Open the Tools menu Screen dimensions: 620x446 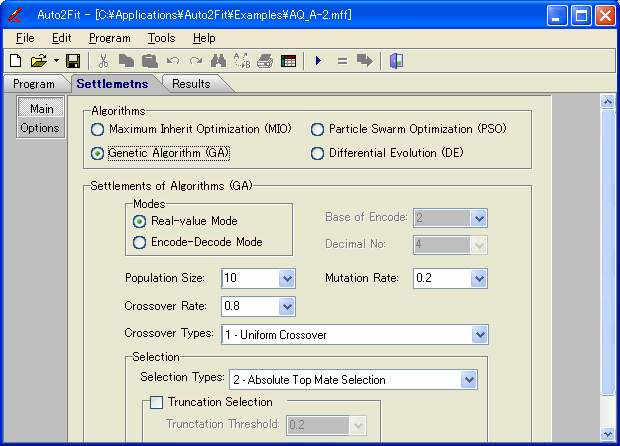pos(161,38)
